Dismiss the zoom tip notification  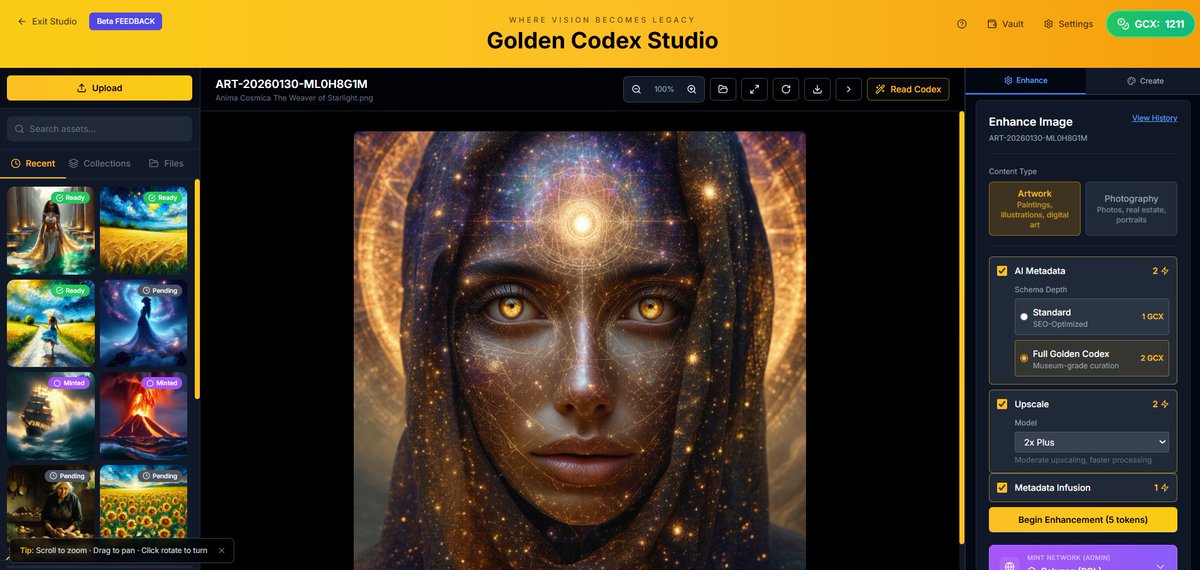pos(222,550)
